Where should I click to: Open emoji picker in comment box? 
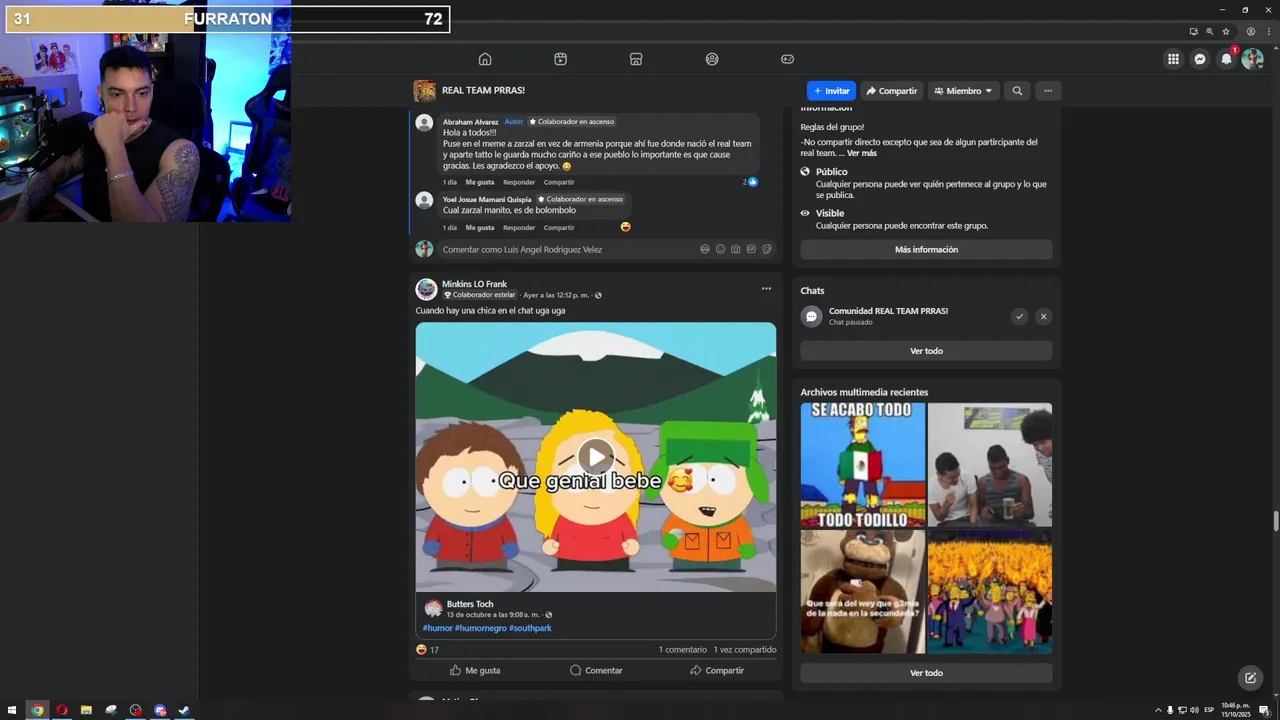(x=720, y=249)
